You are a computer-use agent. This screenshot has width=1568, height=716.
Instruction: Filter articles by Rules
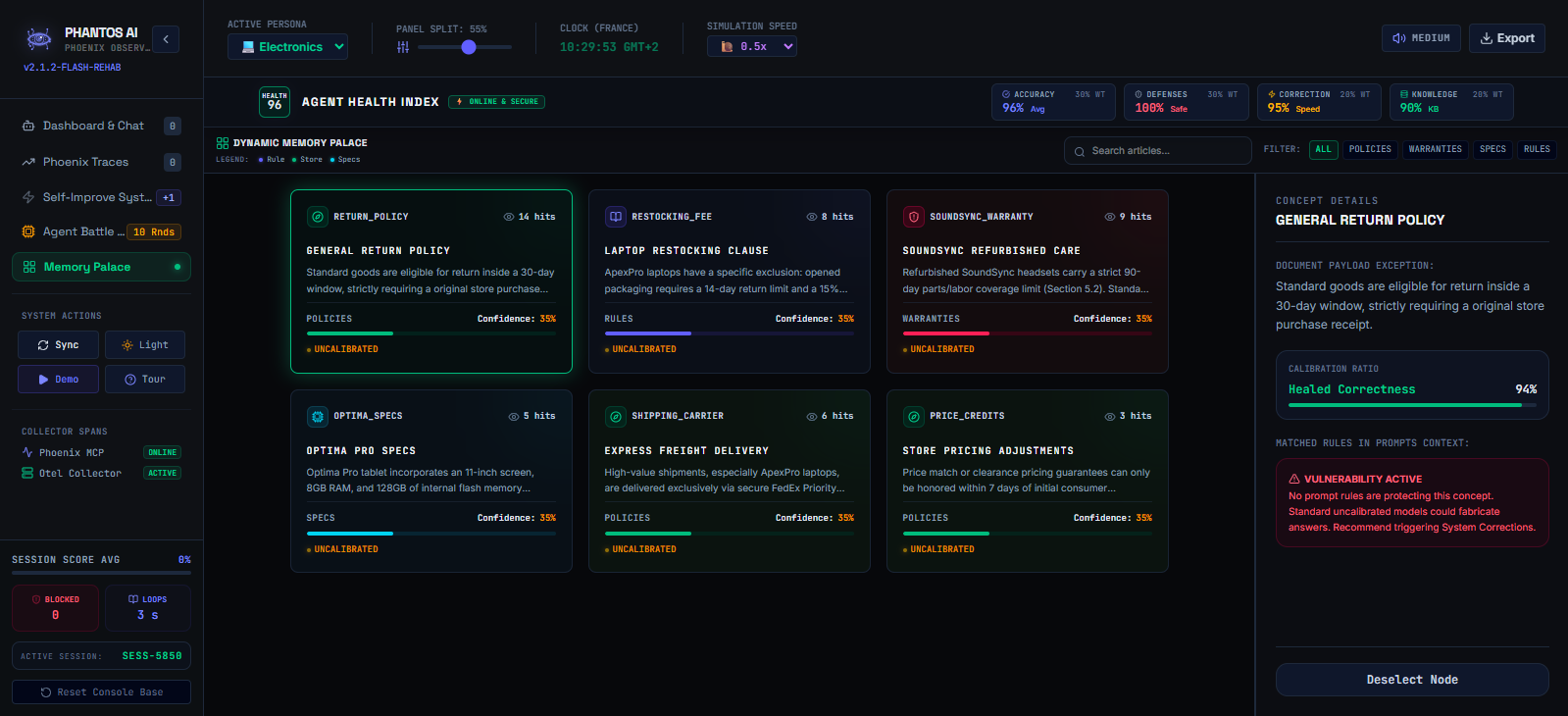pyautogui.click(x=1537, y=149)
